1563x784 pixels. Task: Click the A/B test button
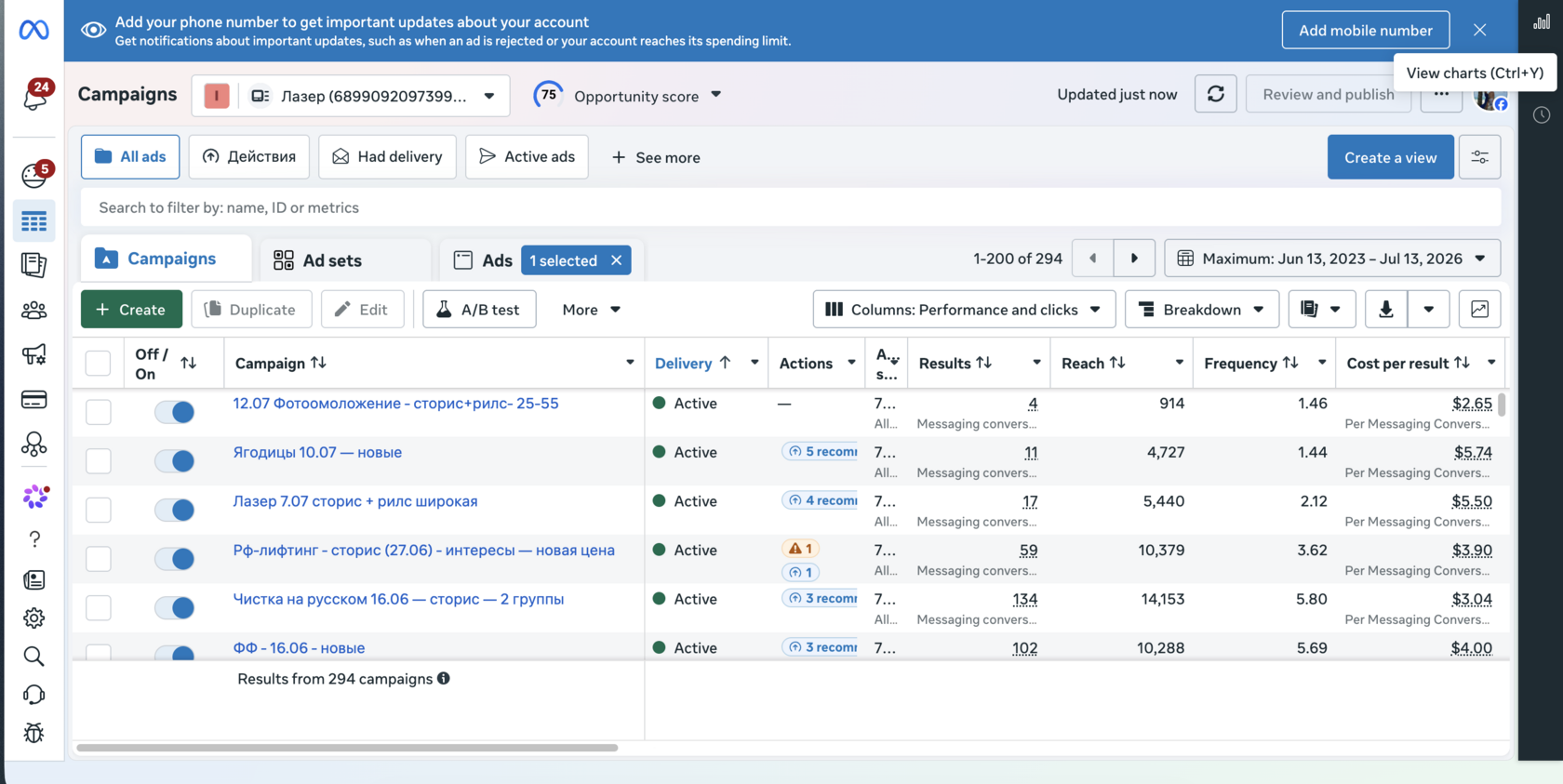click(x=479, y=309)
